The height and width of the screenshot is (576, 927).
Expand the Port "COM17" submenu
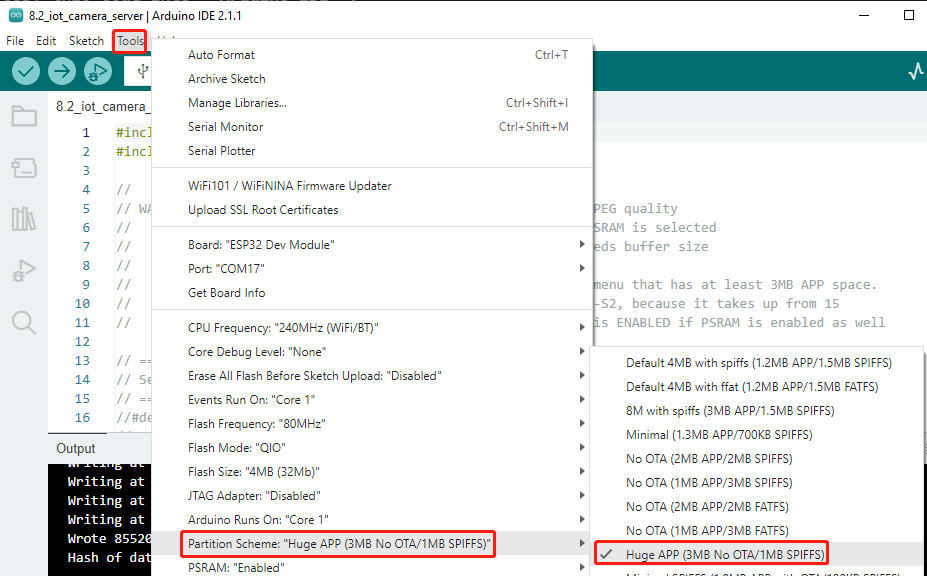(x=372, y=268)
